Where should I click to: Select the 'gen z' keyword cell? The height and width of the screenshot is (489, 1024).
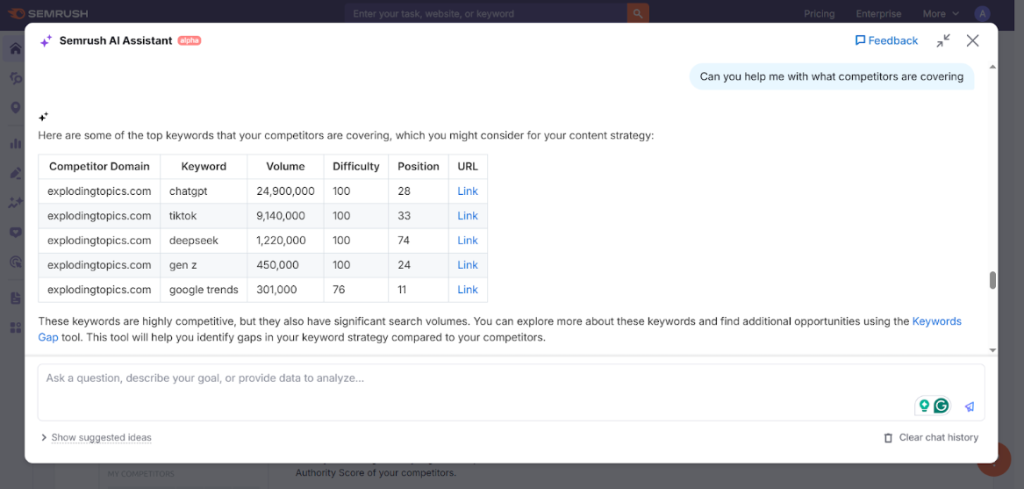(204, 265)
